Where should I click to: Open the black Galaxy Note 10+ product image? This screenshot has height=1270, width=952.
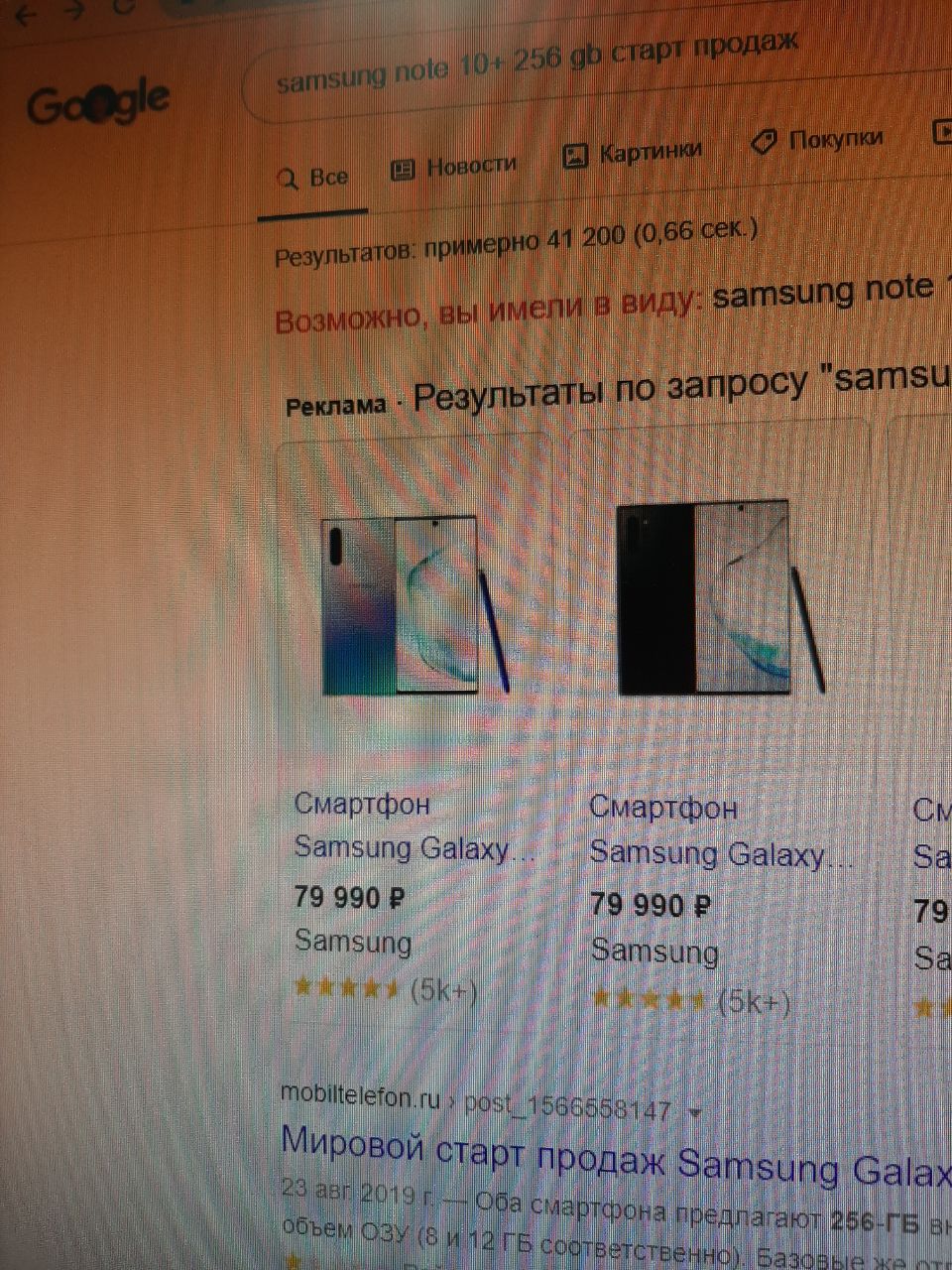(720, 597)
